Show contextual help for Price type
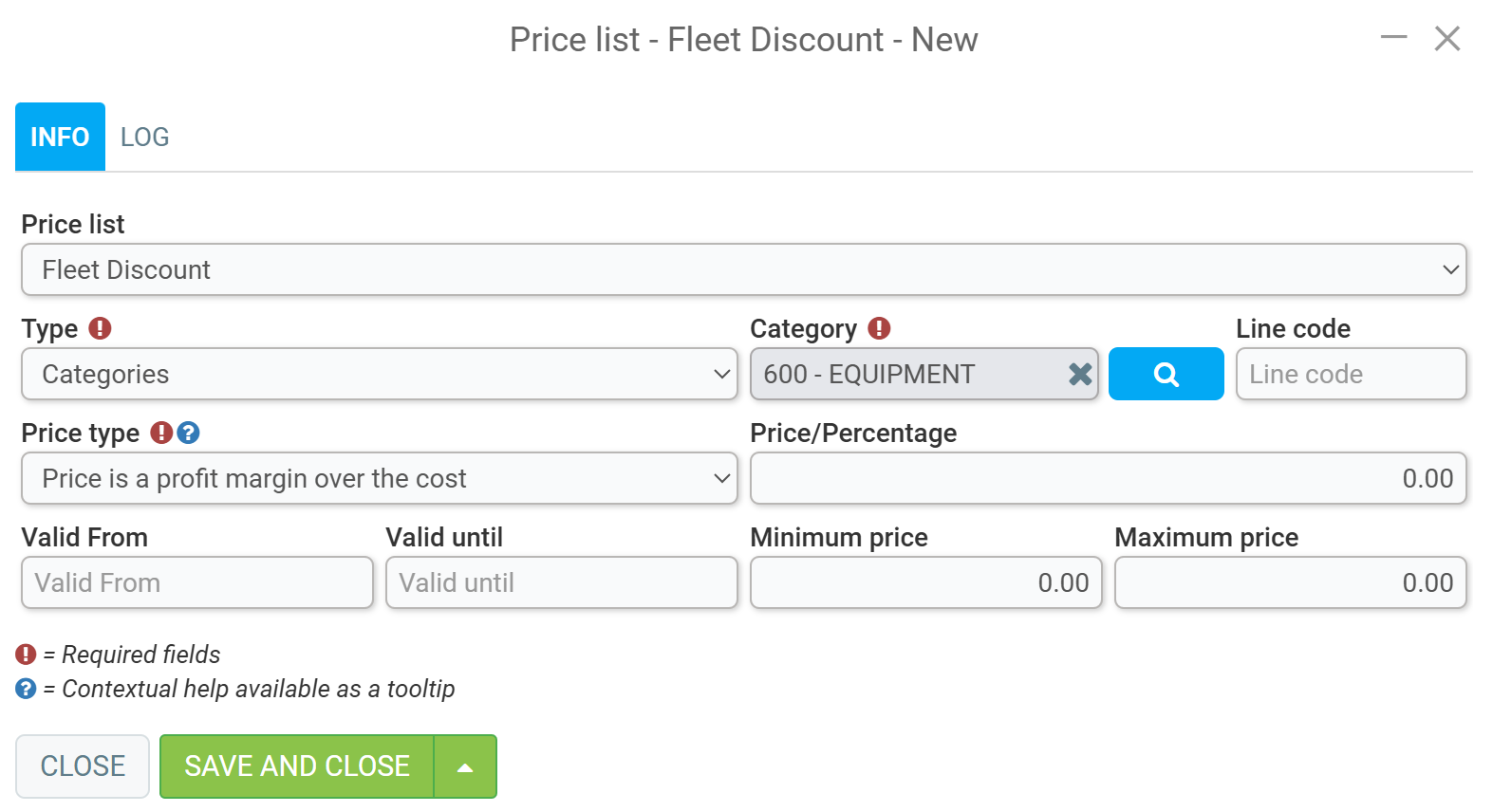This screenshot has width=1493, height=812. [x=188, y=434]
